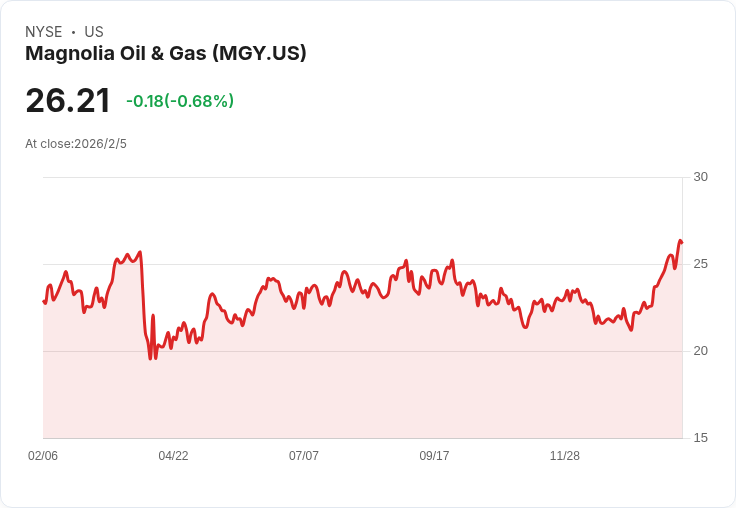
Task: Click the 20 price axis label
Action: tap(700, 351)
